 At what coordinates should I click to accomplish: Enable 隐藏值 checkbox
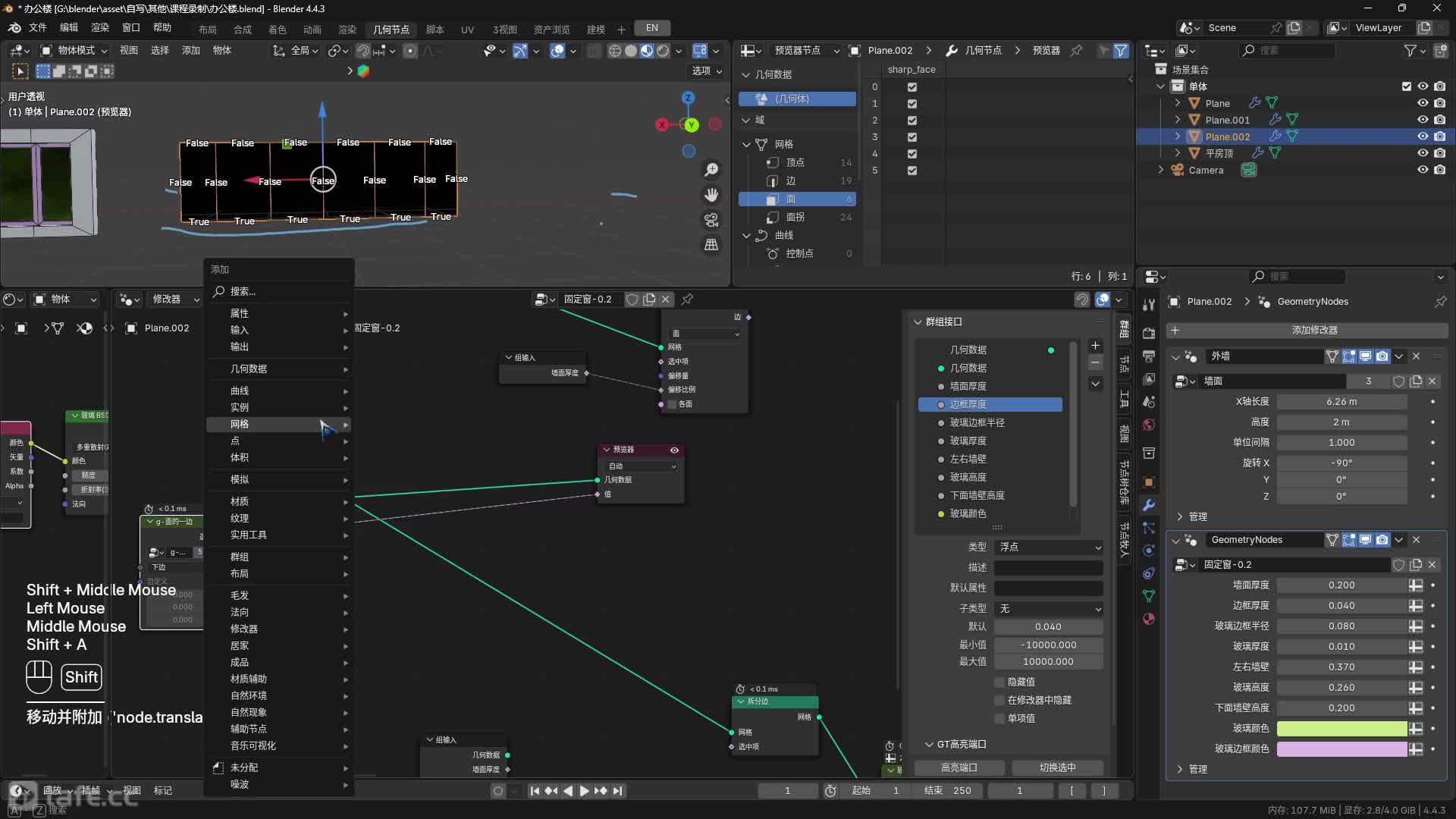pyautogui.click(x=999, y=682)
